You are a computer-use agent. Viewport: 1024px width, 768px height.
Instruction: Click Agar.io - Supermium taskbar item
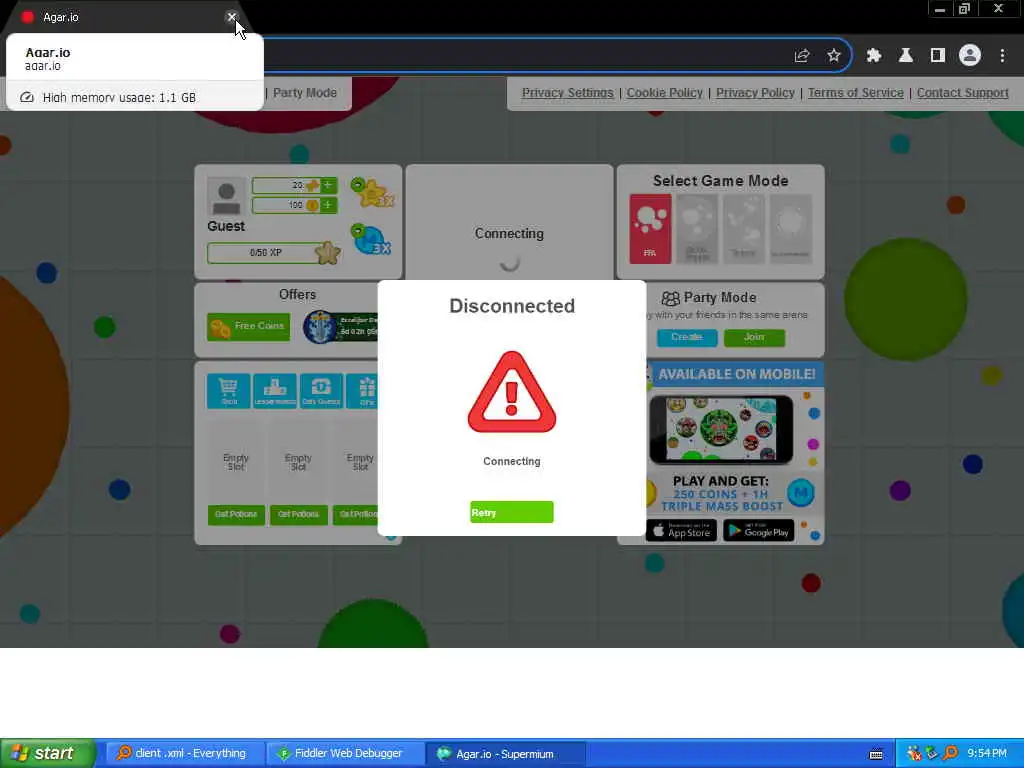(x=505, y=754)
